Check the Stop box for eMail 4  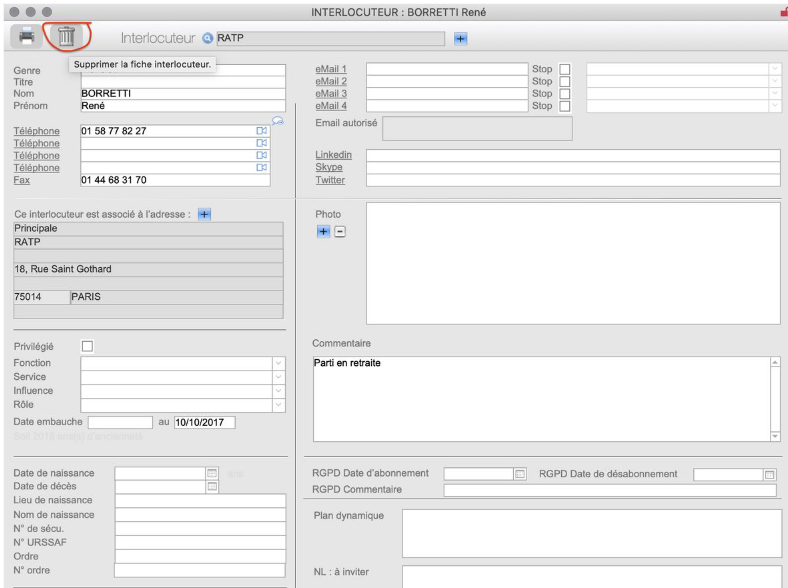565,106
